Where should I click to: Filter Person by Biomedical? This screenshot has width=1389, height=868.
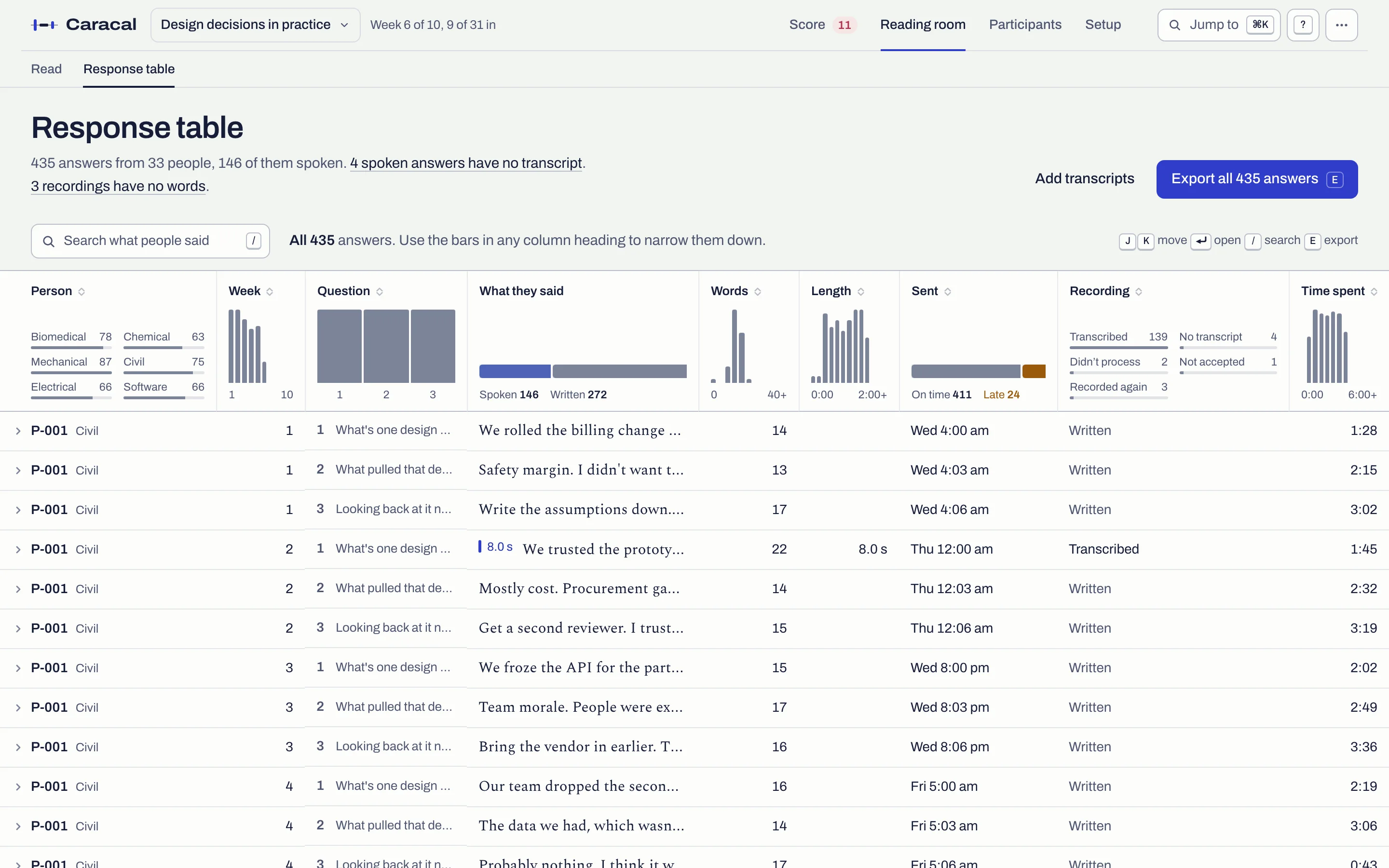pos(71,340)
